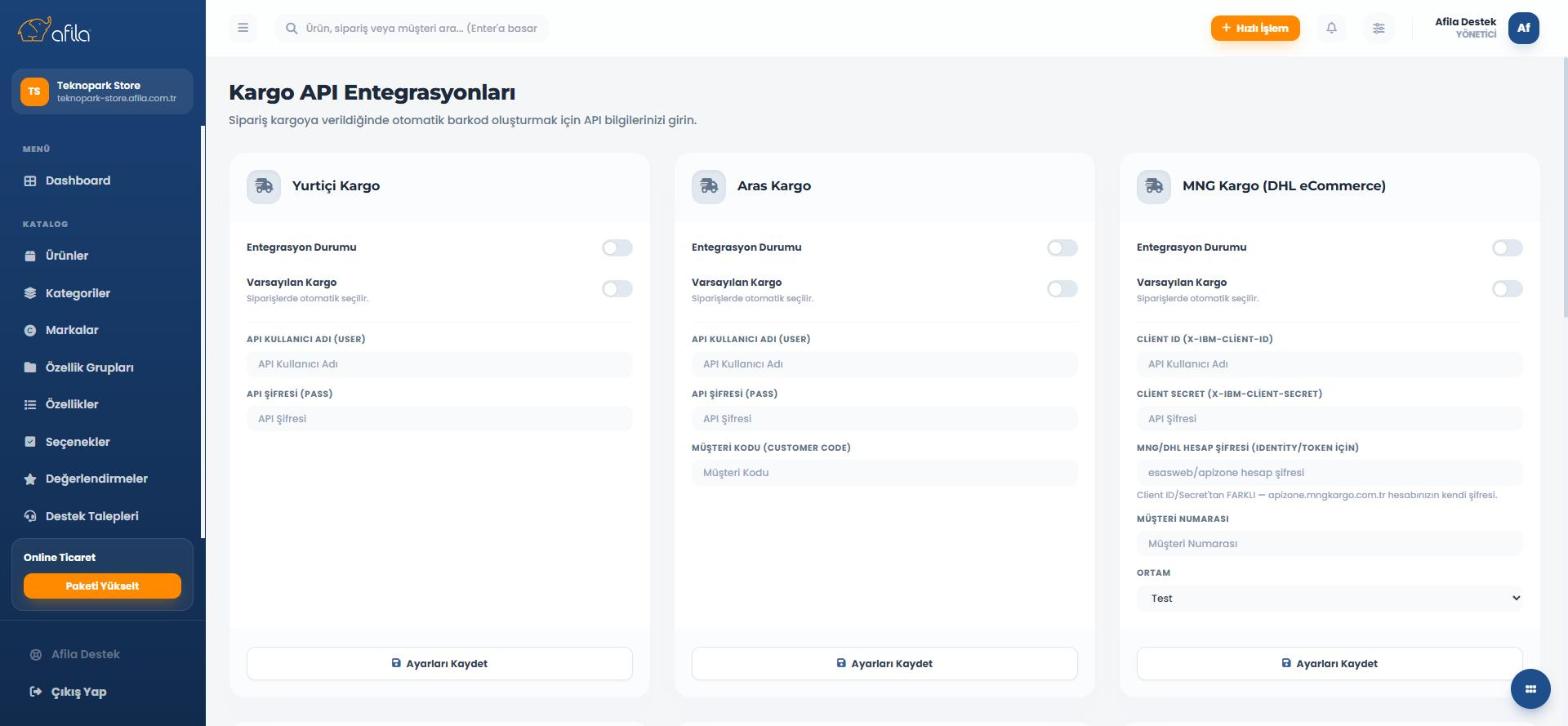Toggle MNG Kargo Varsayılan Kargo switch
Viewport: 1568px width, 726px height.
tap(1507, 289)
